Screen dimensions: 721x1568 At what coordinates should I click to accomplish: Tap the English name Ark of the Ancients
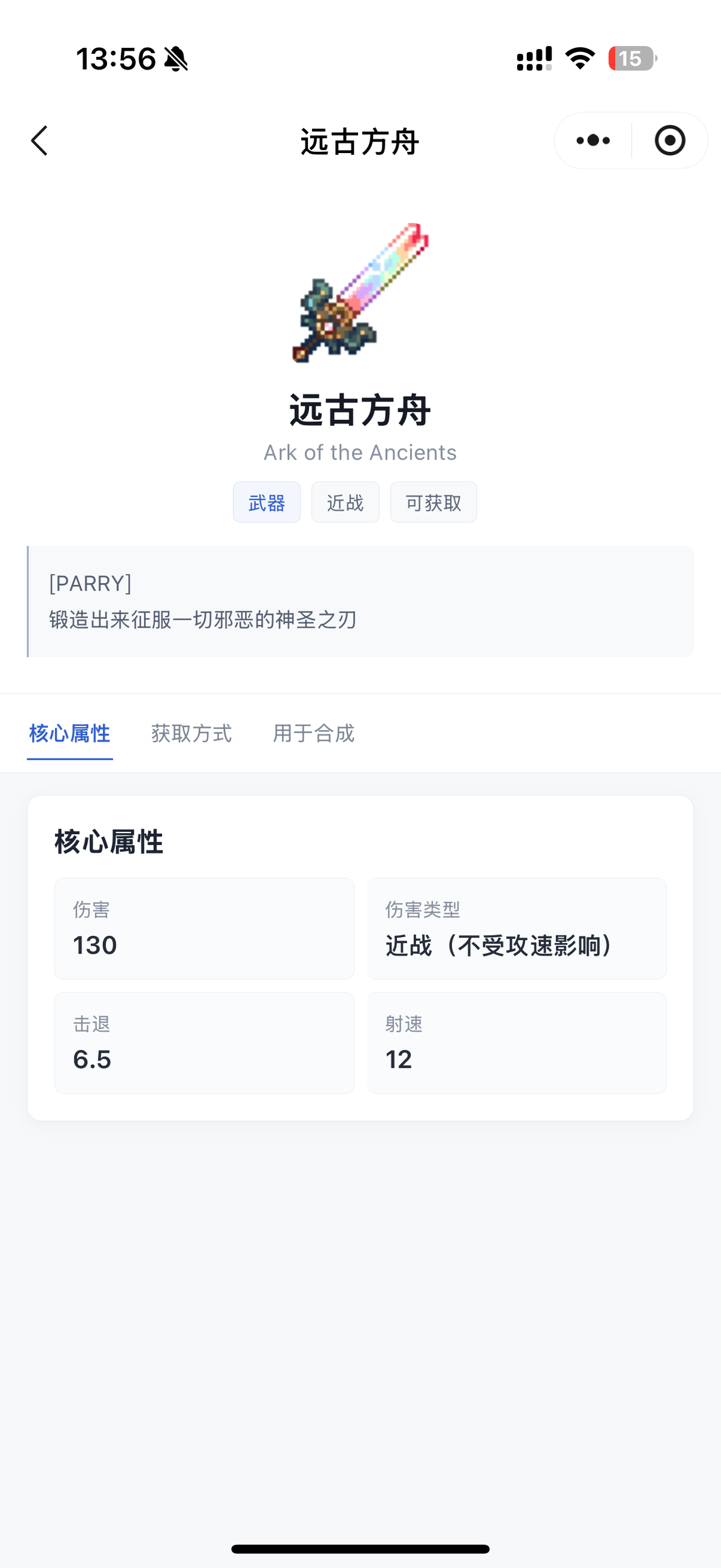click(360, 452)
